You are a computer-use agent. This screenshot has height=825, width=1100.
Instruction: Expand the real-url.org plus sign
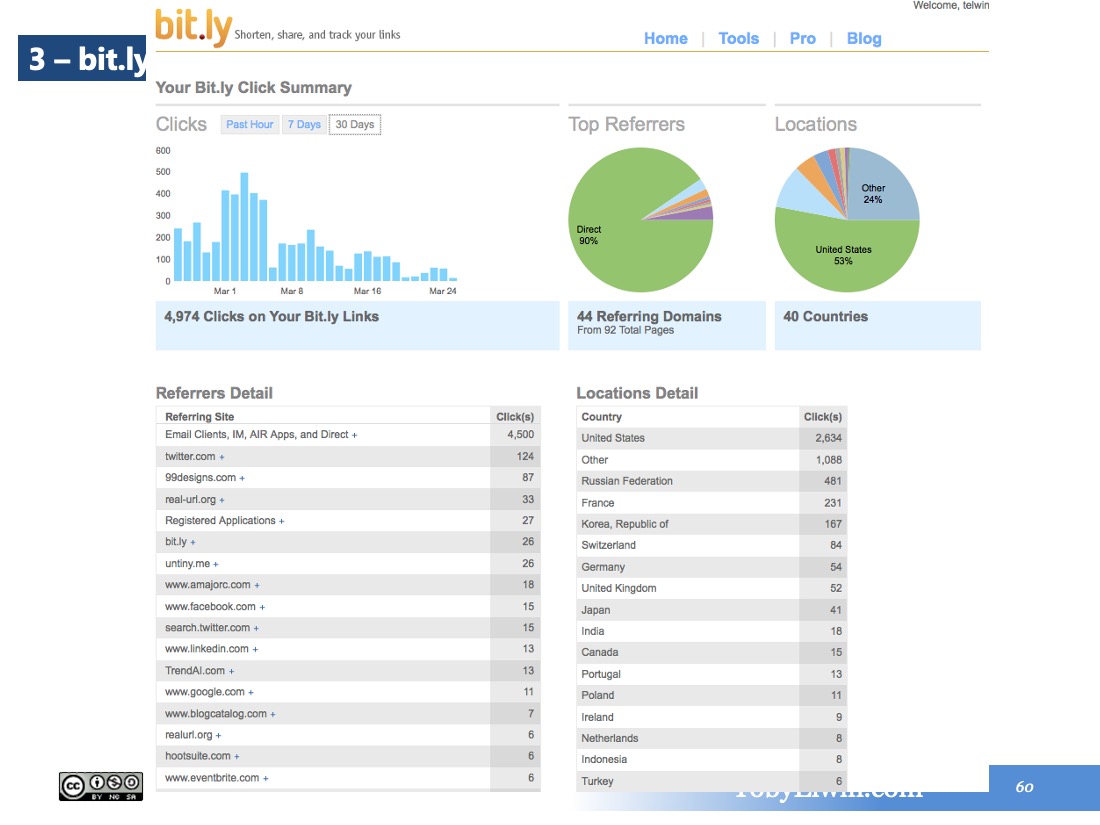[x=222, y=500]
